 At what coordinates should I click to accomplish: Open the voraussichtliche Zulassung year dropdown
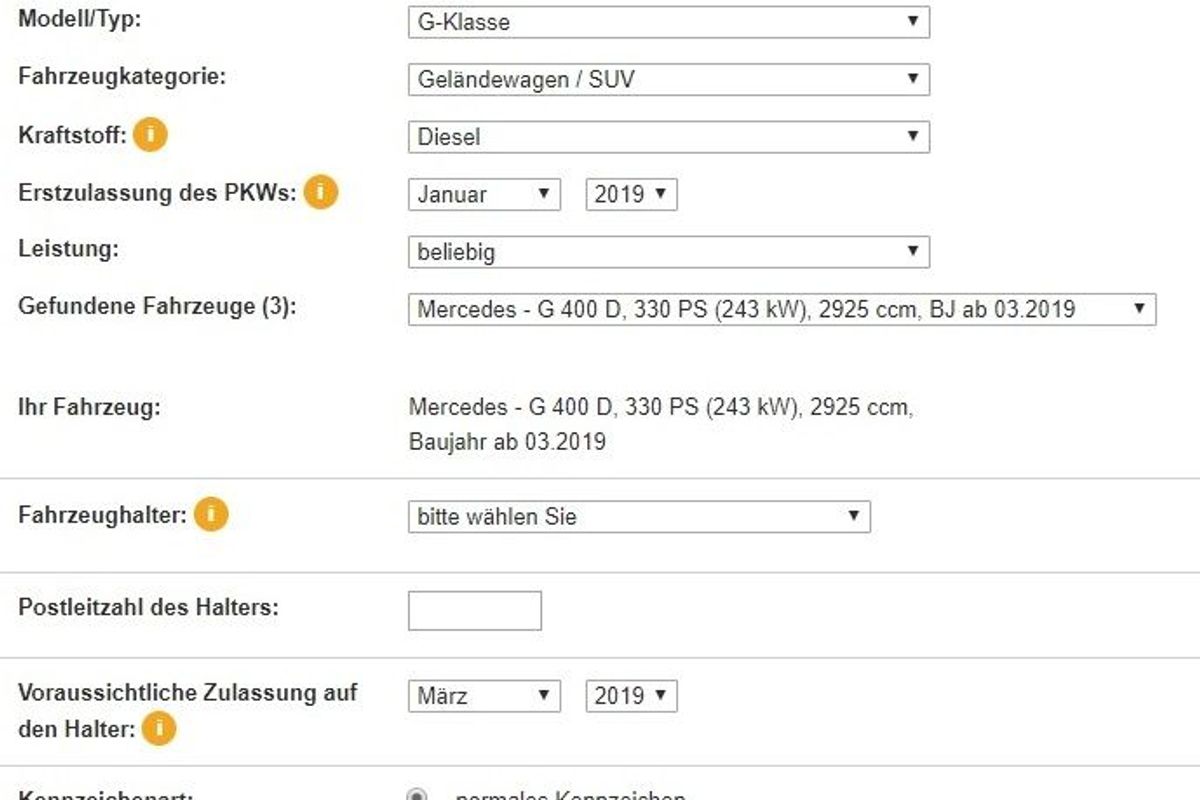coord(631,696)
